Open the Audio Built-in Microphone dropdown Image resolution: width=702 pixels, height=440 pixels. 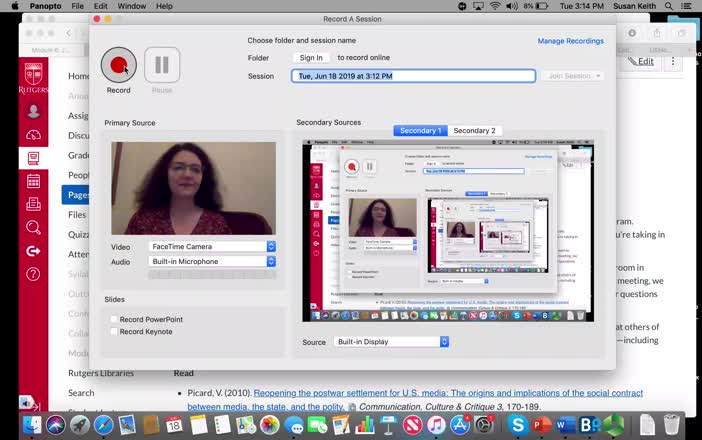pos(212,261)
